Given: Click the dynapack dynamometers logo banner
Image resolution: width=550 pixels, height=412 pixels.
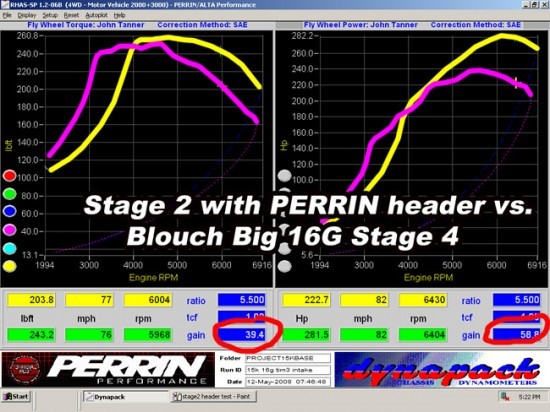Looking at the screenshot, I should click(x=442, y=370).
